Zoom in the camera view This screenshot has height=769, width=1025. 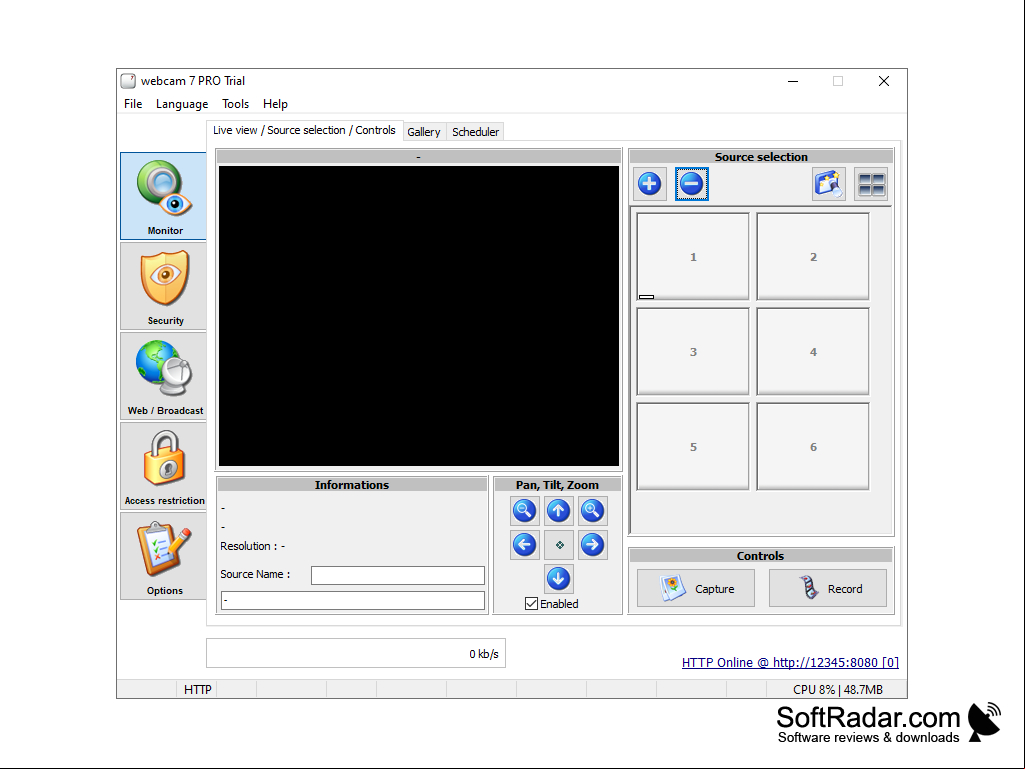[x=592, y=511]
